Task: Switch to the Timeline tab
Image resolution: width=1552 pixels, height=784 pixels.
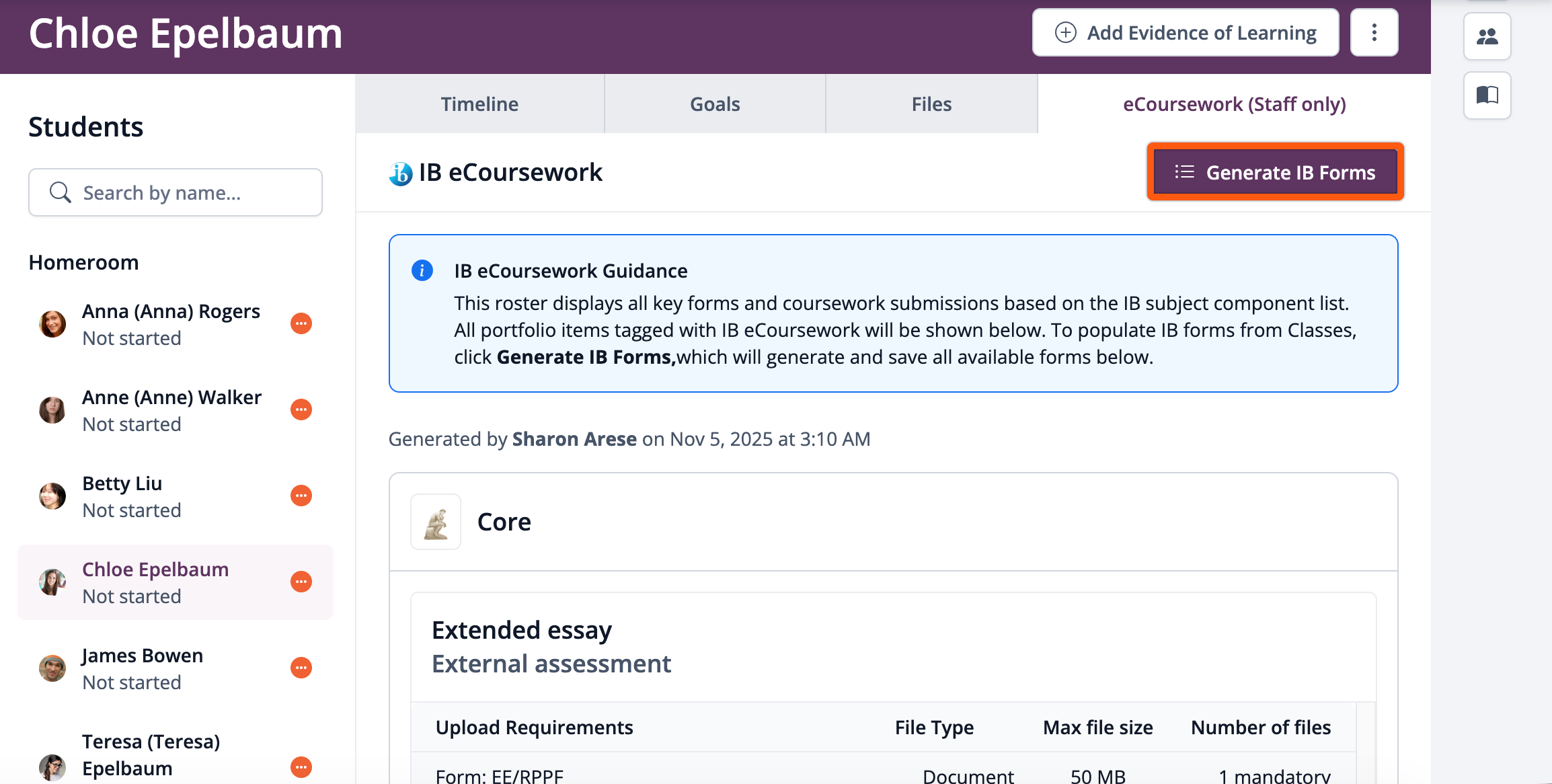Action: (x=479, y=104)
